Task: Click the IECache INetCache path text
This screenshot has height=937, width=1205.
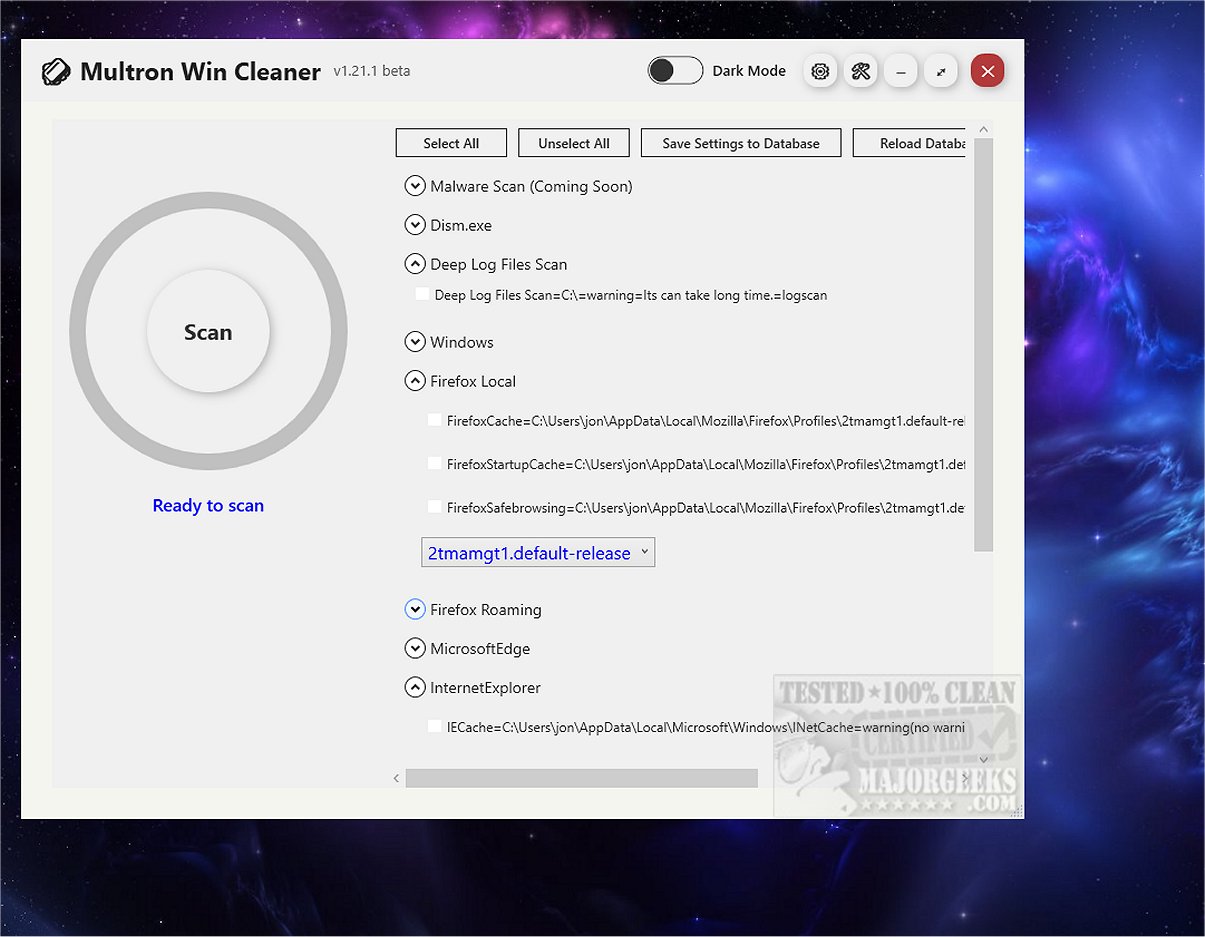Action: [706, 727]
